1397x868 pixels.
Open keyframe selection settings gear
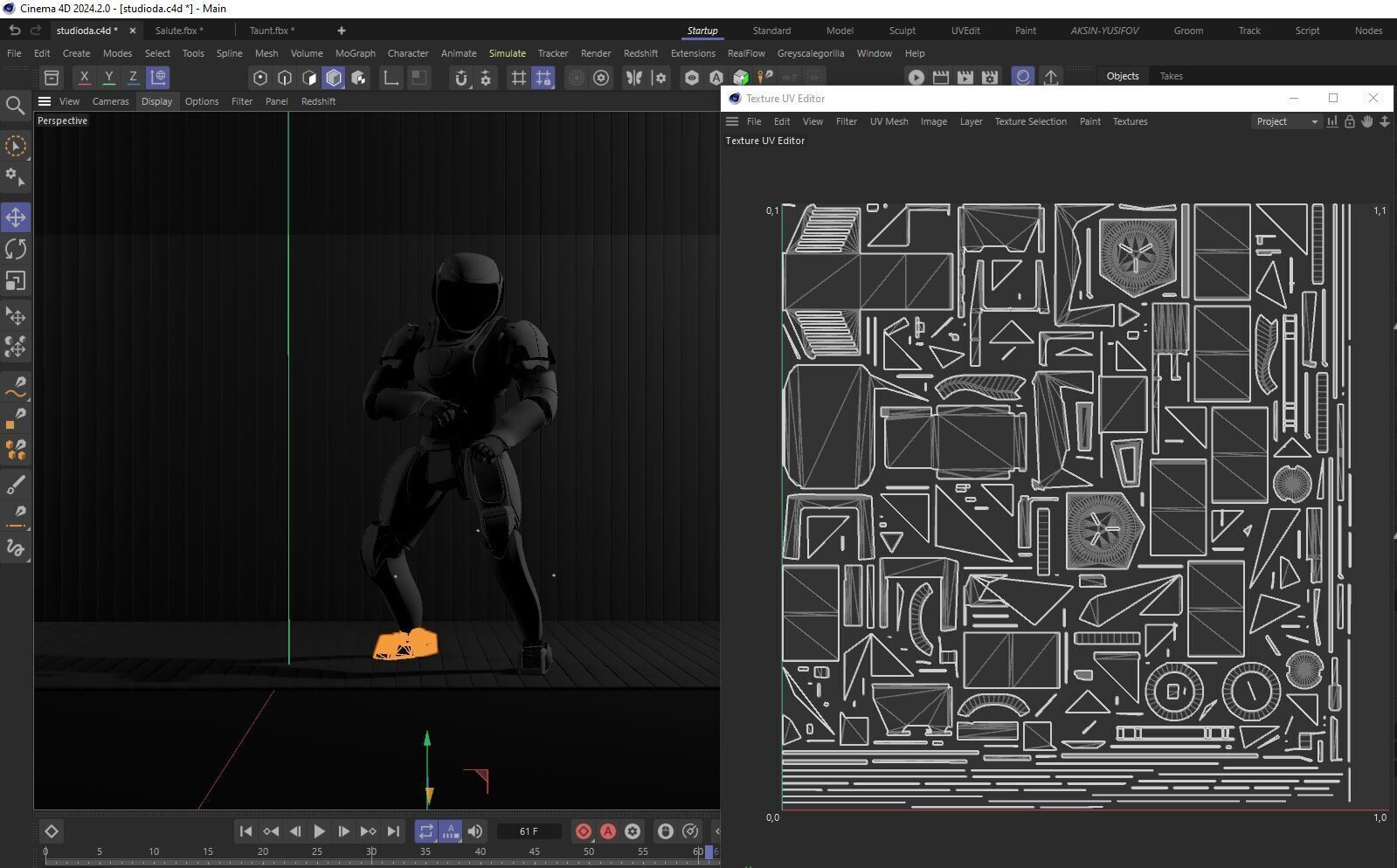[x=633, y=831]
